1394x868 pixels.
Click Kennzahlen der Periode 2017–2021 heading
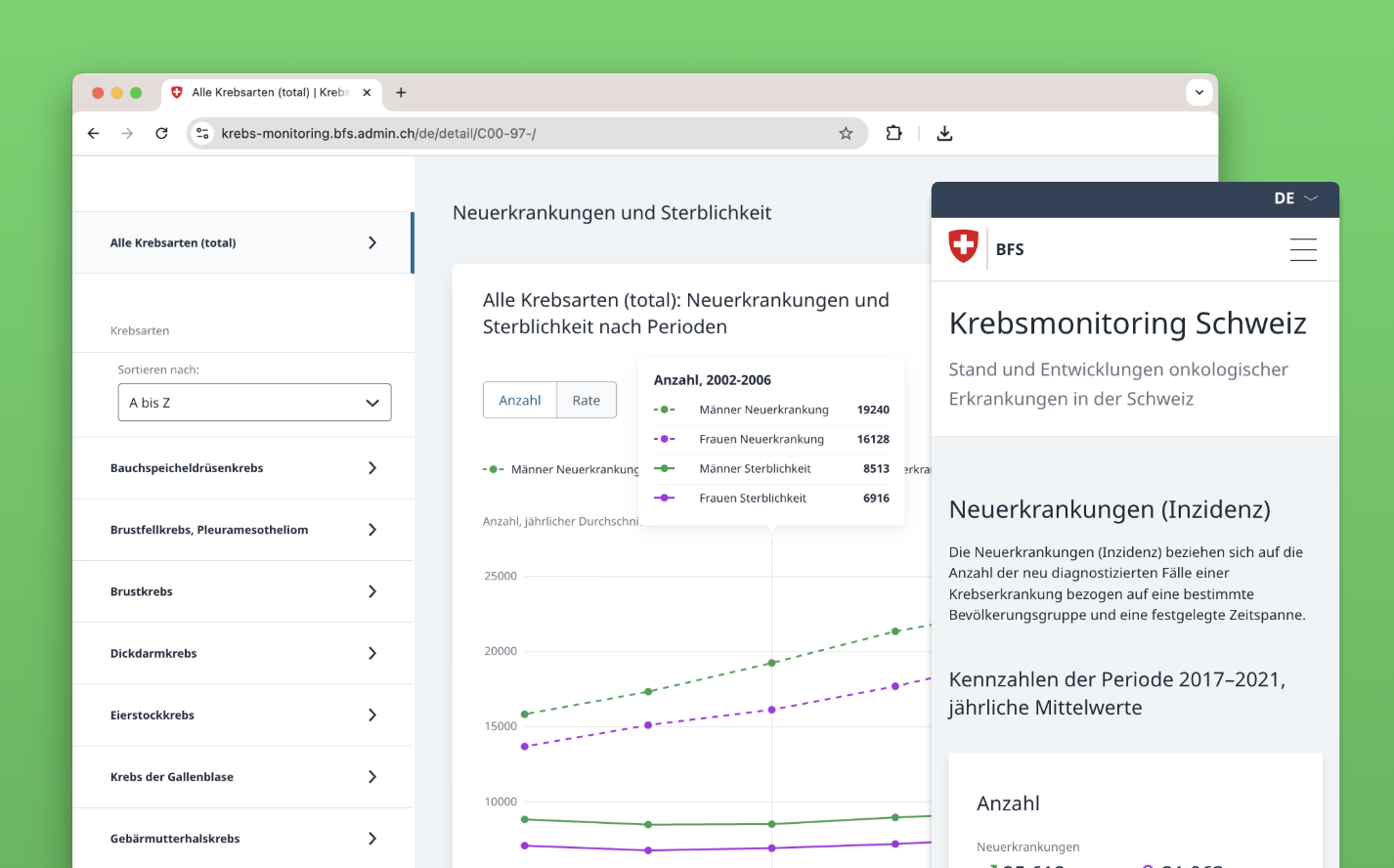[1117, 693]
